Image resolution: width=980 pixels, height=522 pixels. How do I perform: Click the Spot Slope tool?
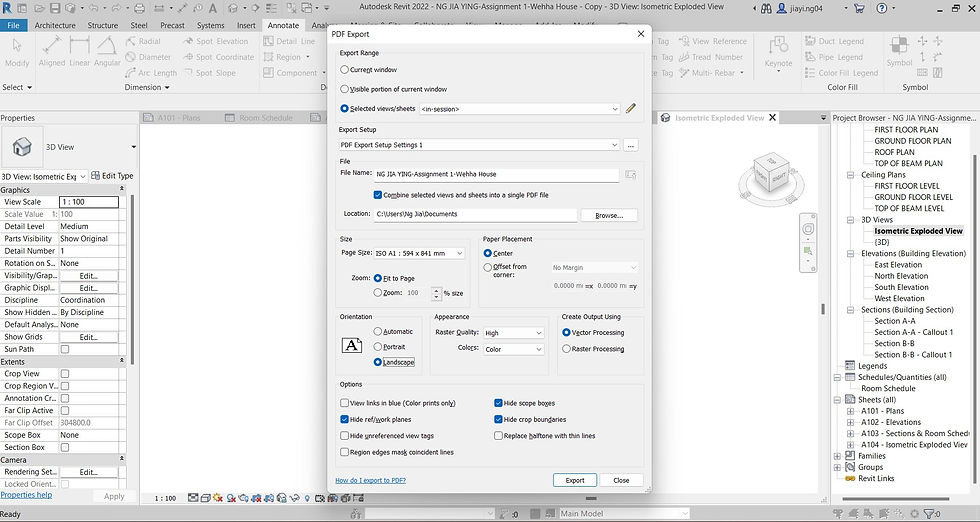point(209,73)
